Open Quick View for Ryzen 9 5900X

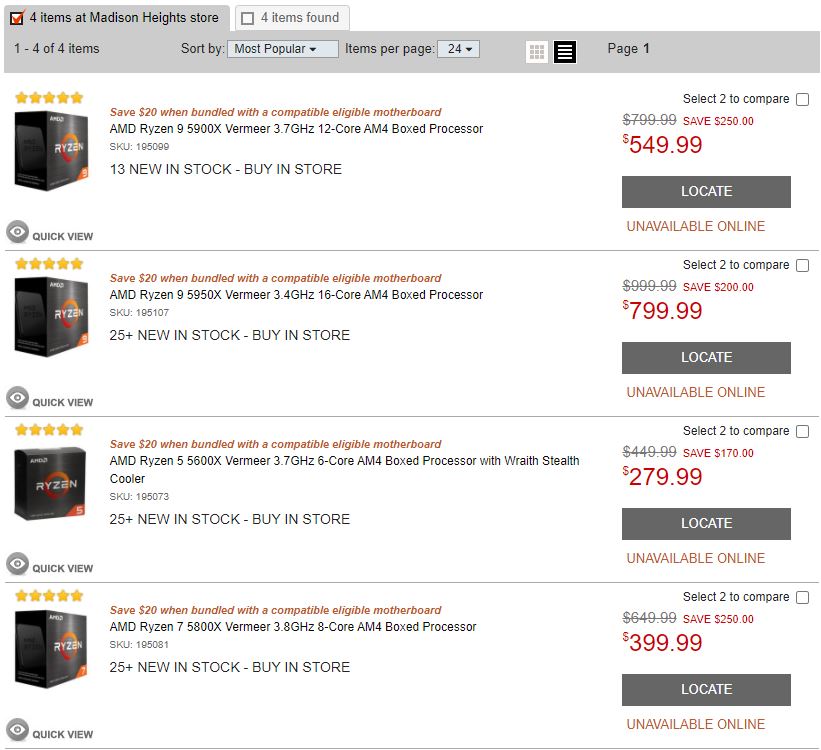click(x=50, y=234)
